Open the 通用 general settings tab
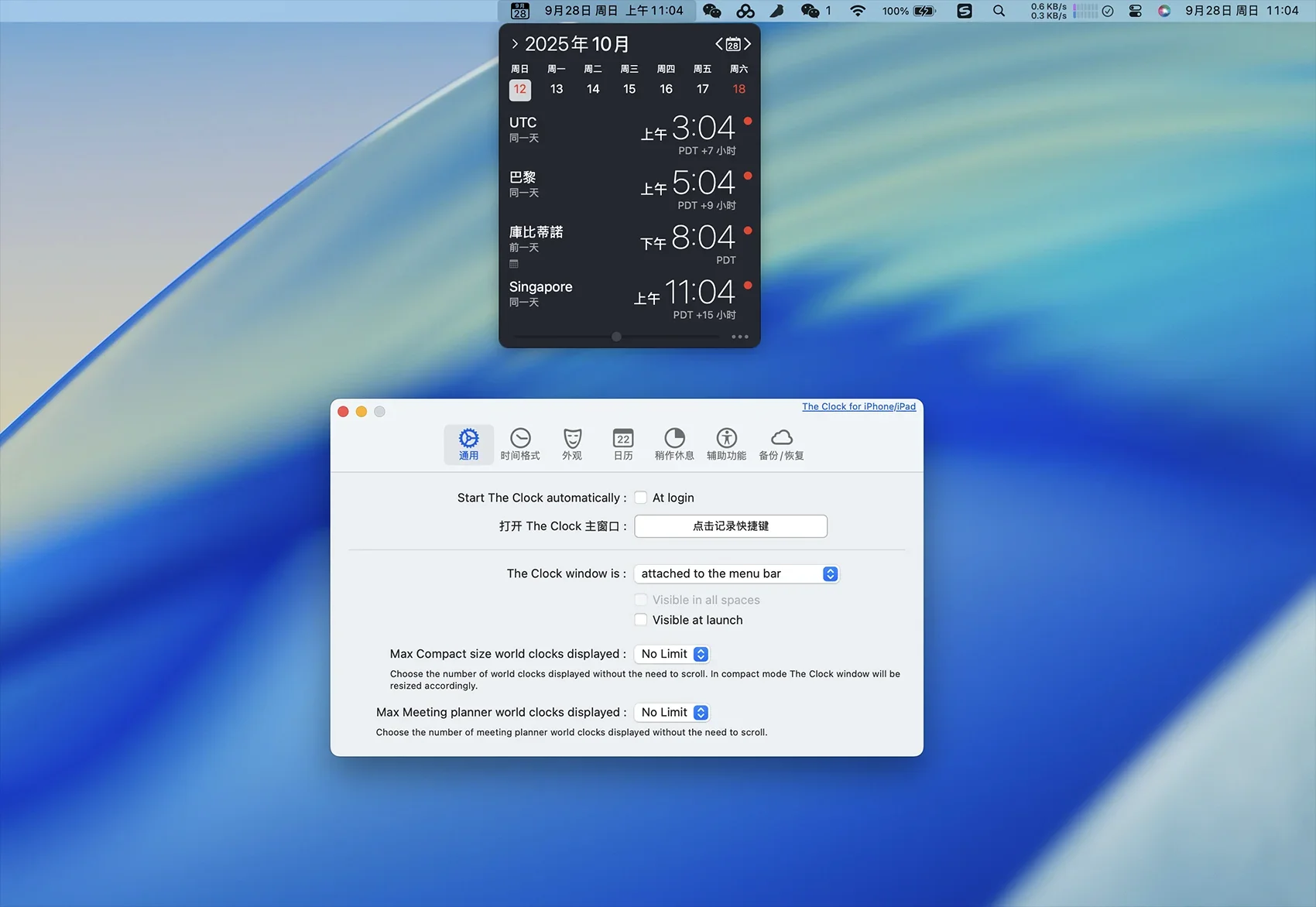The height and width of the screenshot is (907, 1316). tap(468, 444)
